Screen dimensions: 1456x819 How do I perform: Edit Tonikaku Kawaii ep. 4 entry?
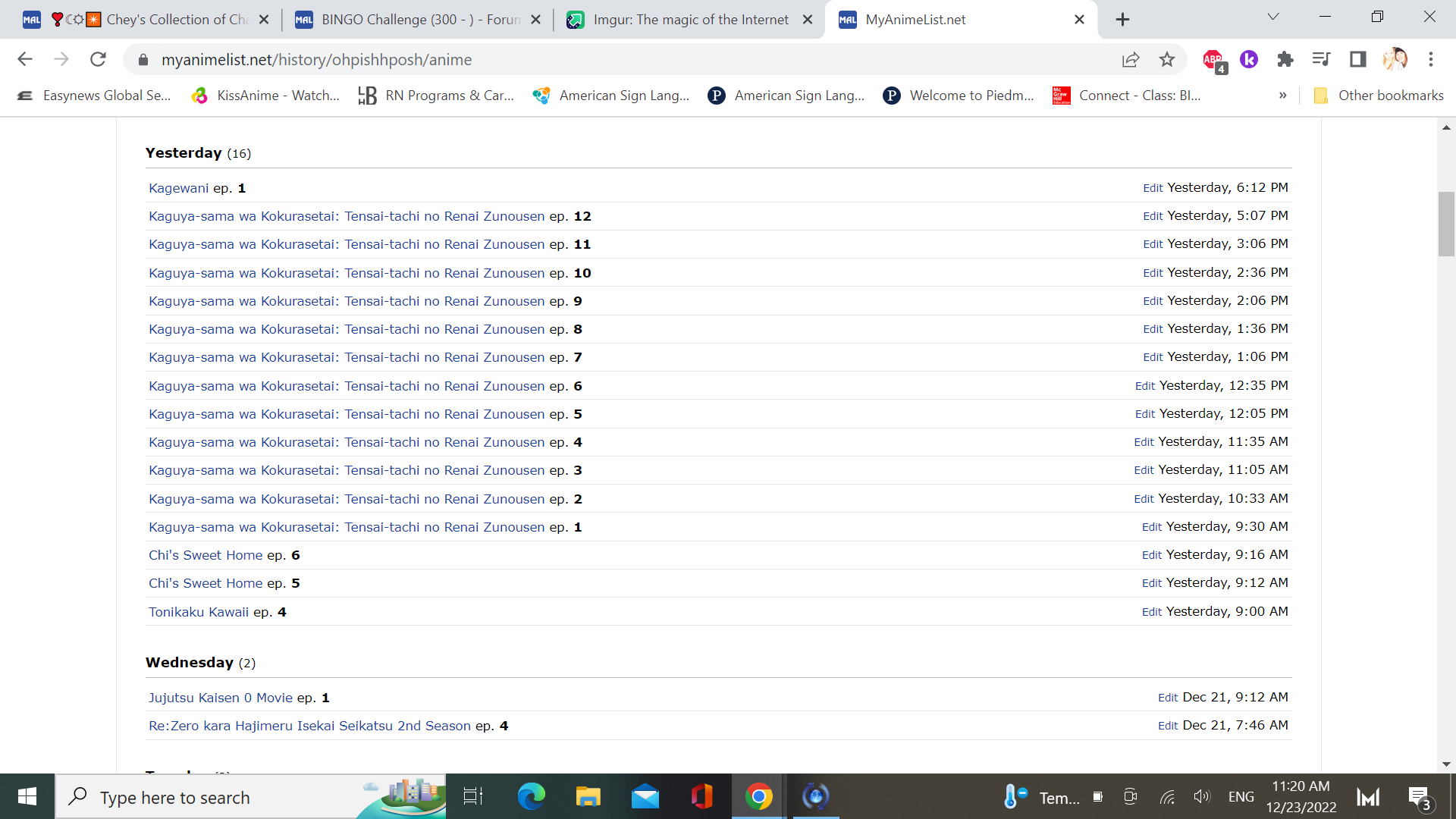1152,612
